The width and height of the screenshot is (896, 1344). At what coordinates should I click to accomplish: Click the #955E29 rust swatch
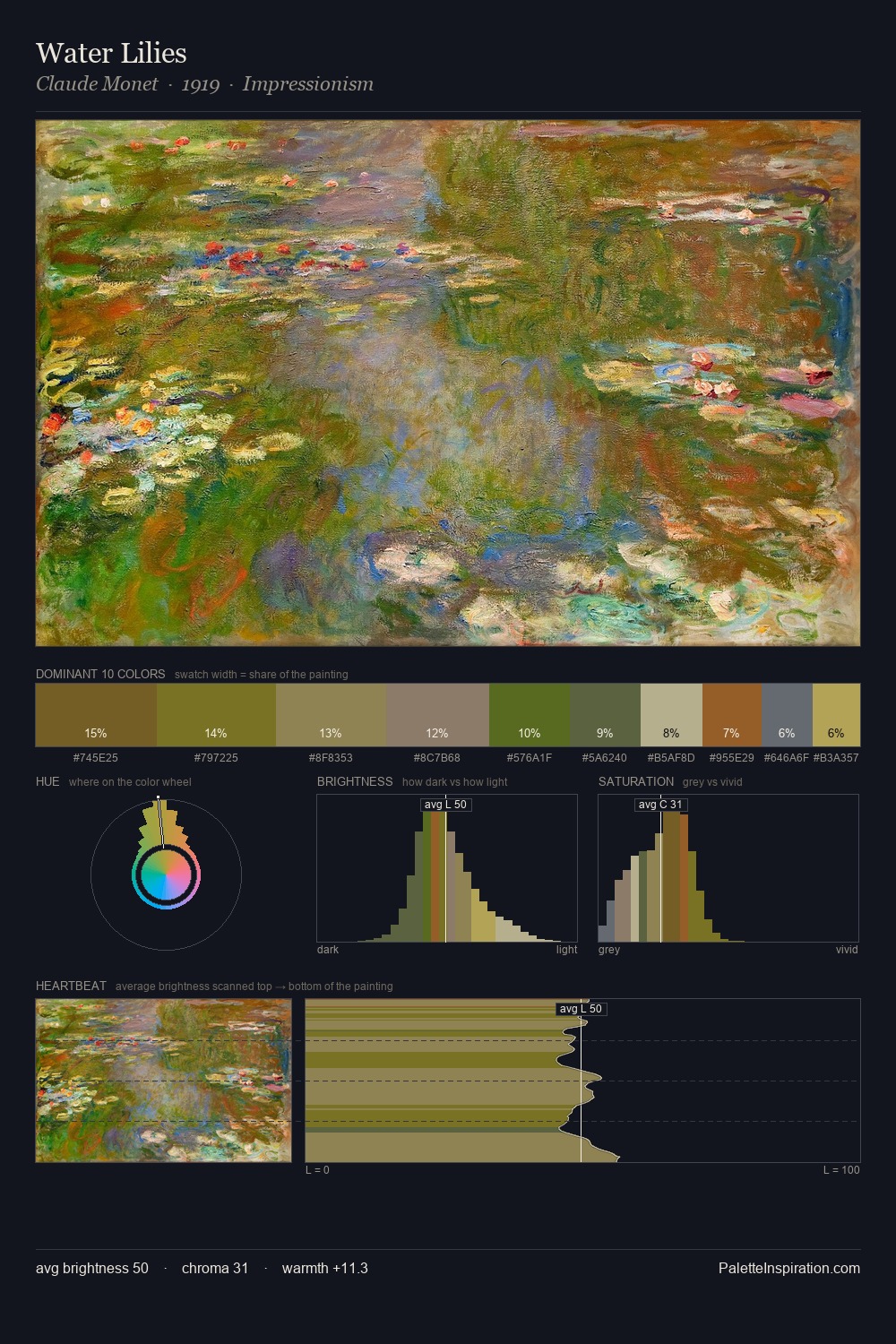click(731, 715)
